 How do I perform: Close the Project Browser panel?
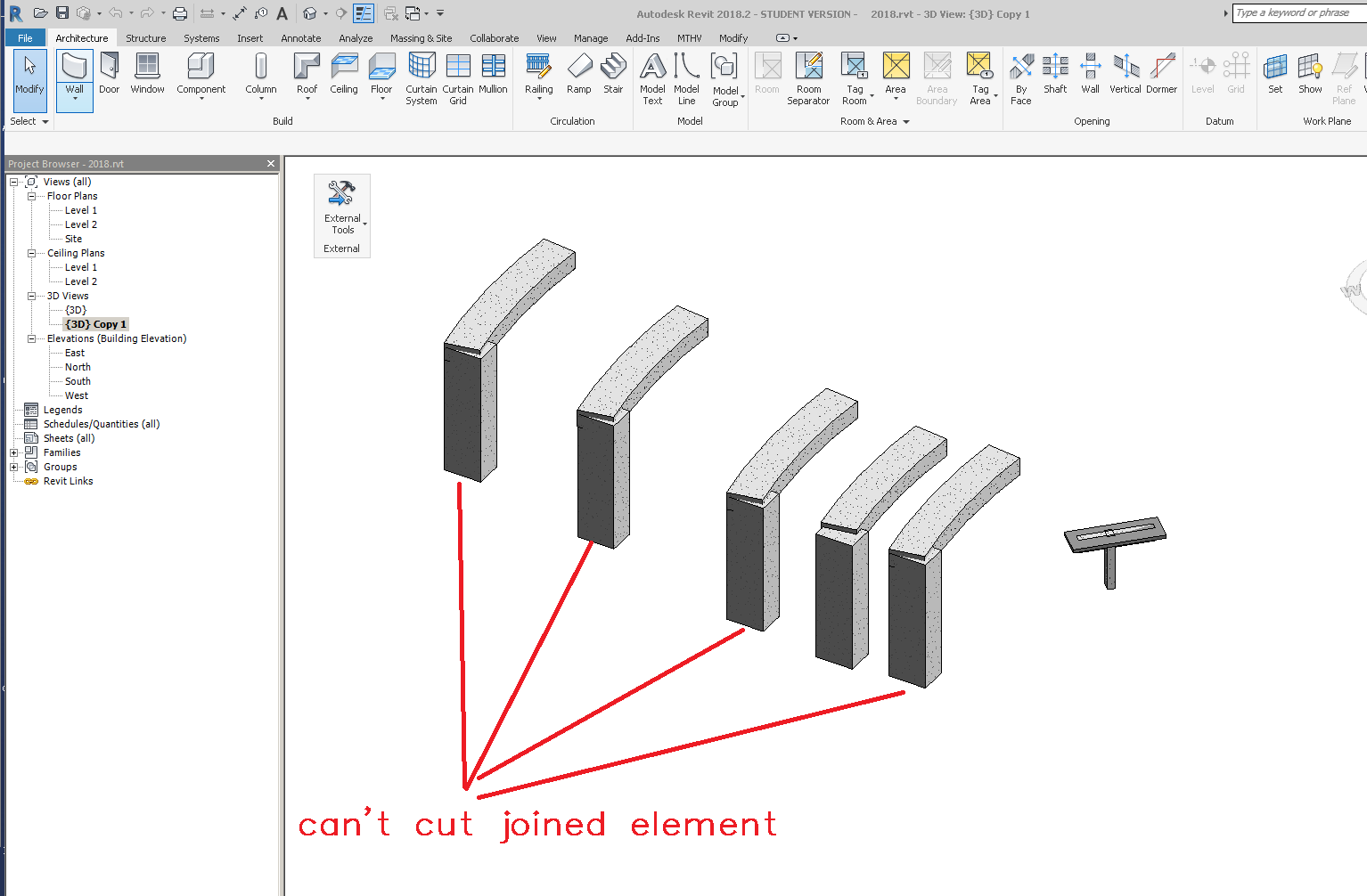[271, 164]
